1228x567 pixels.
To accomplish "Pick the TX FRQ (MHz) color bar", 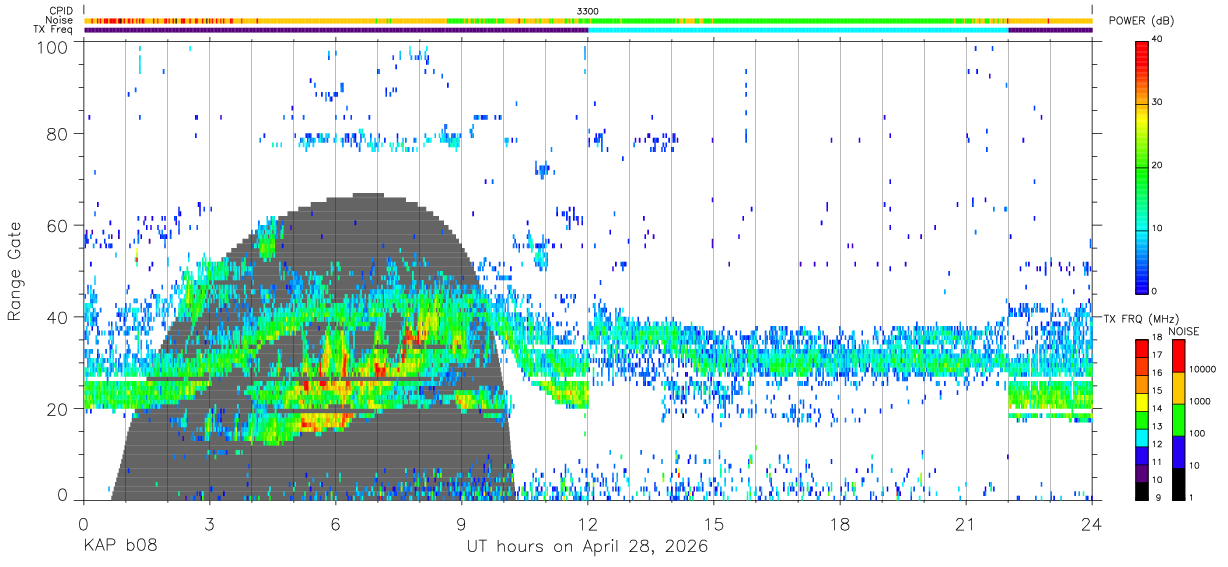I will click(x=1141, y=418).
